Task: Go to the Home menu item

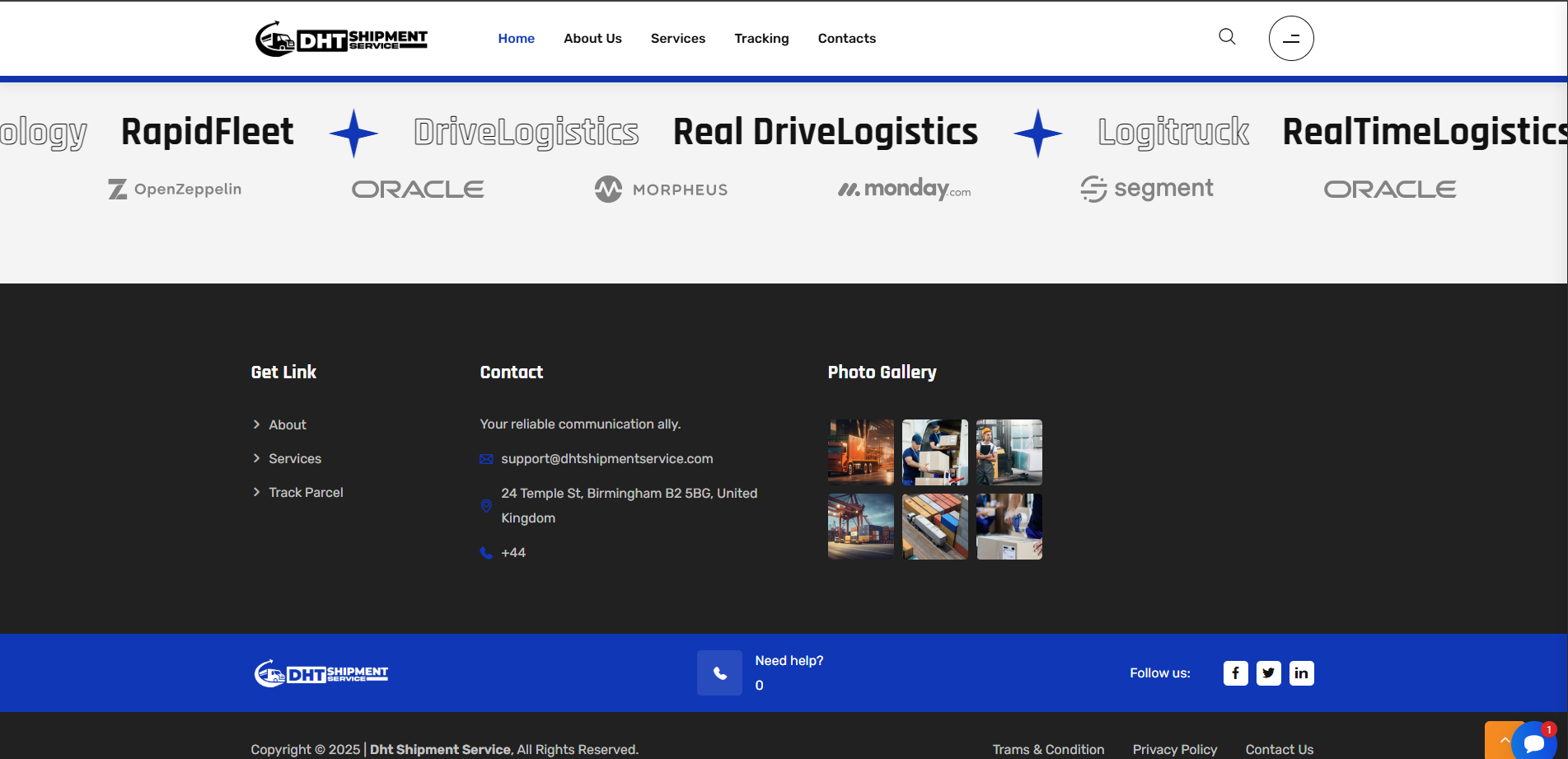Action: point(516,39)
